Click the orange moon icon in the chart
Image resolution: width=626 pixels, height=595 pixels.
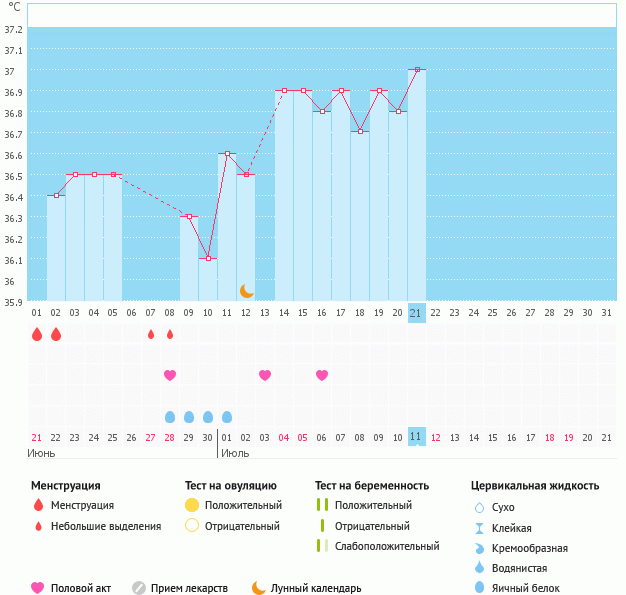click(x=247, y=291)
